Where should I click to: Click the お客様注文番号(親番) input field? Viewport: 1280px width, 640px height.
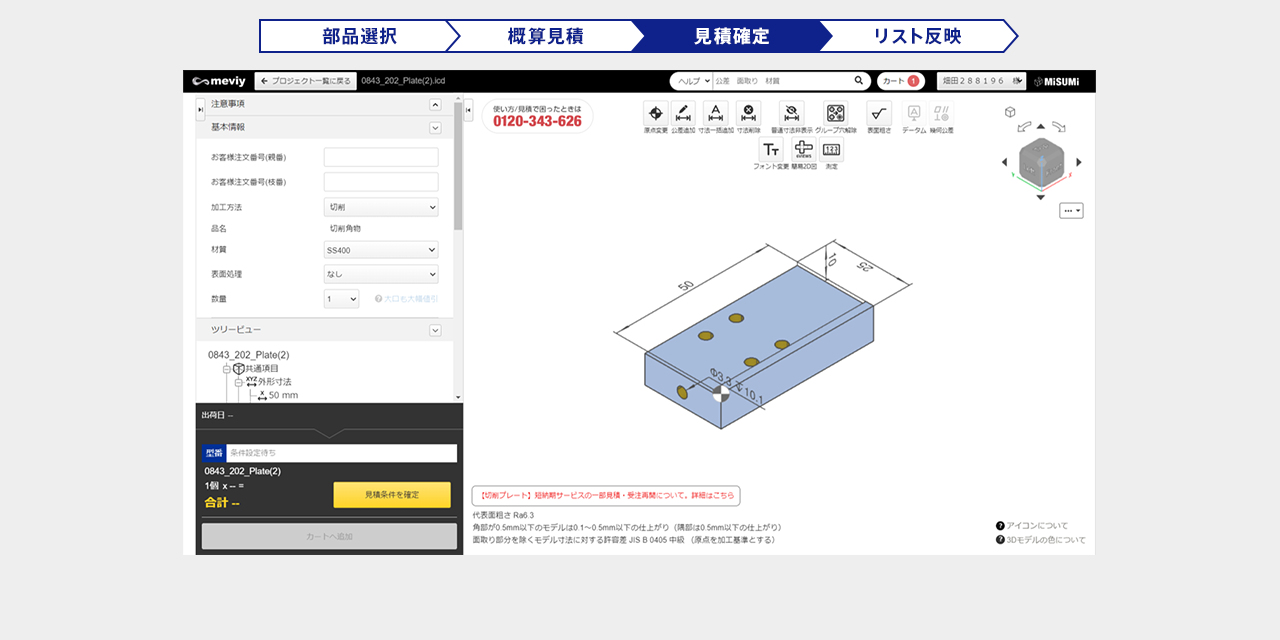pos(381,157)
